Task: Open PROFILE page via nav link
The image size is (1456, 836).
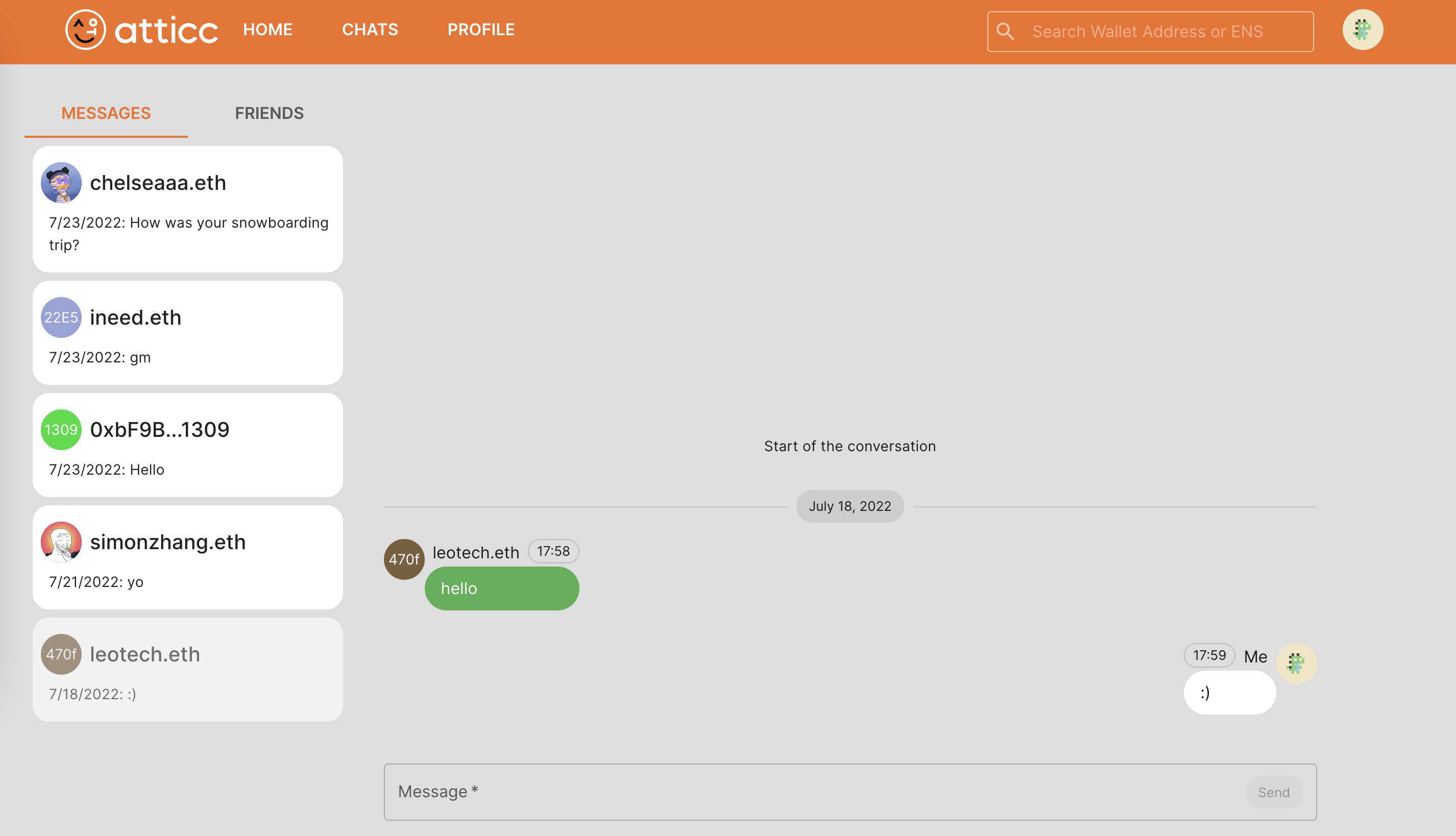Action: tap(481, 29)
